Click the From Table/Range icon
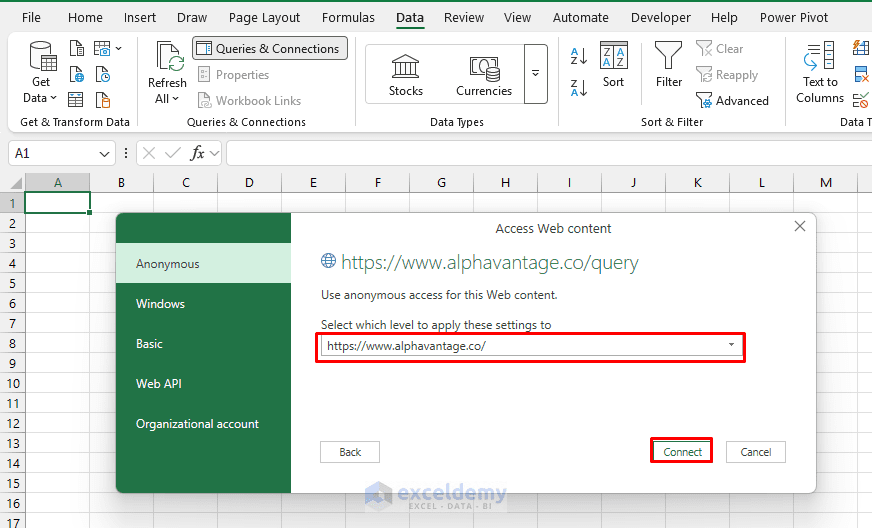Screen dimensions: 872x528 pyautogui.click(x=76, y=100)
